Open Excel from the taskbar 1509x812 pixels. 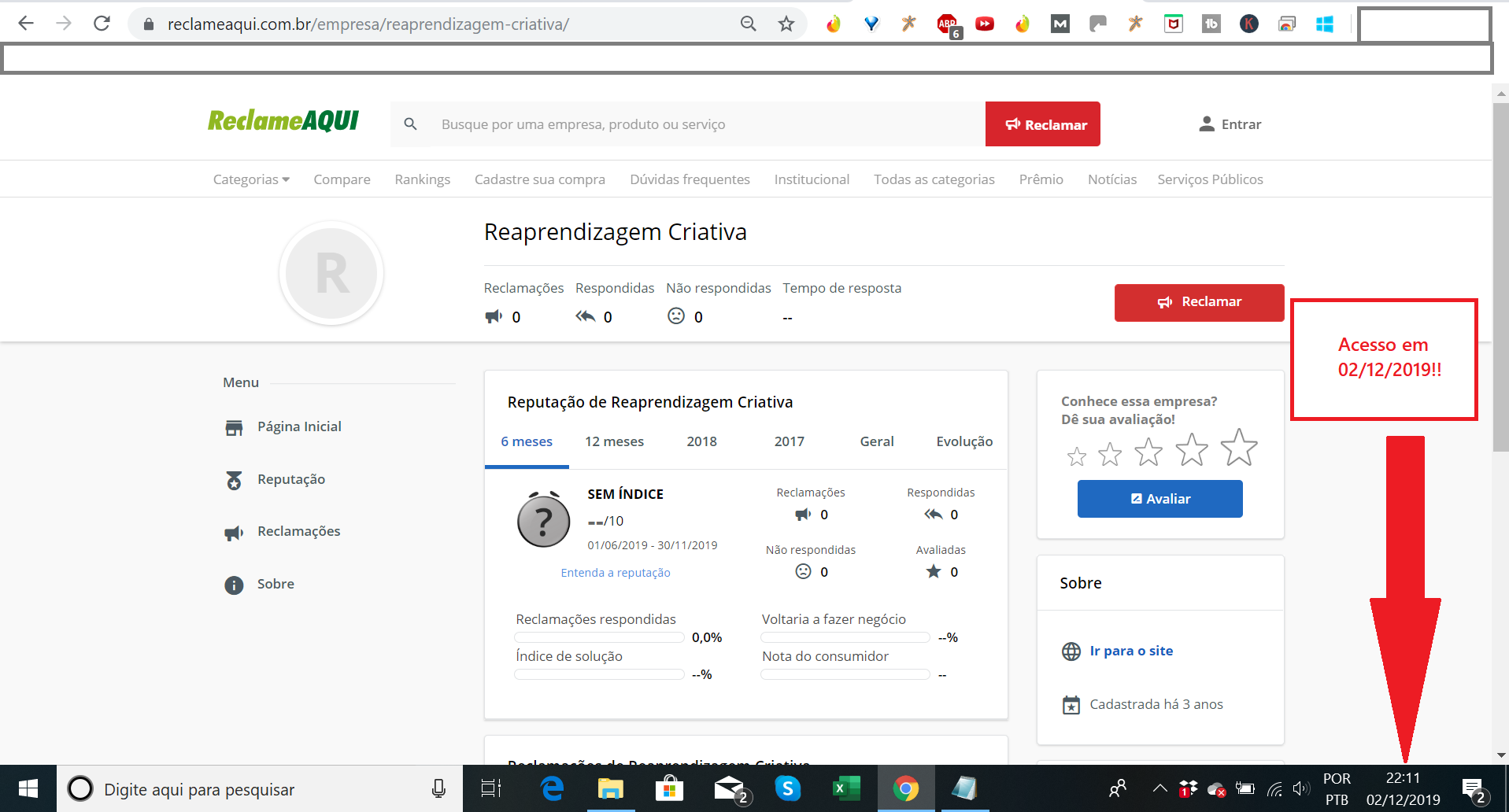coord(846,788)
